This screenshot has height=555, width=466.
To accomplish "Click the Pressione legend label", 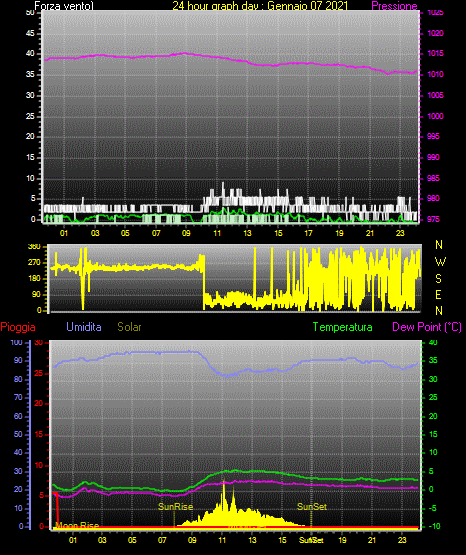I will (394, 6).
